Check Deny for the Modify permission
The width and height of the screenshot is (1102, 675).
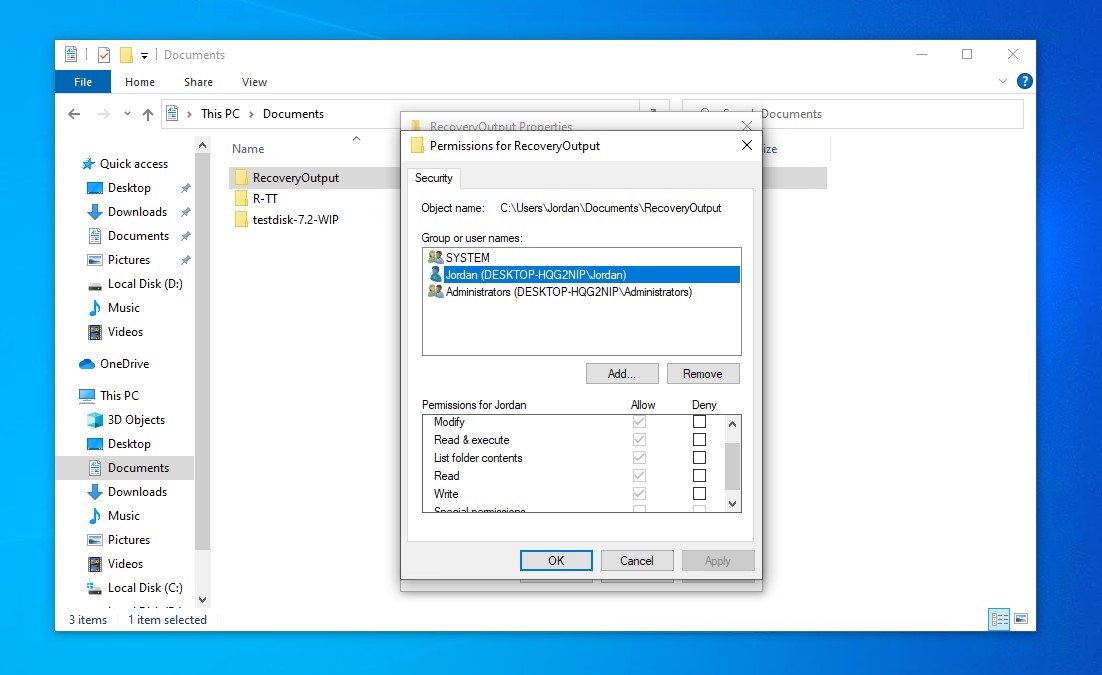(x=699, y=421)
